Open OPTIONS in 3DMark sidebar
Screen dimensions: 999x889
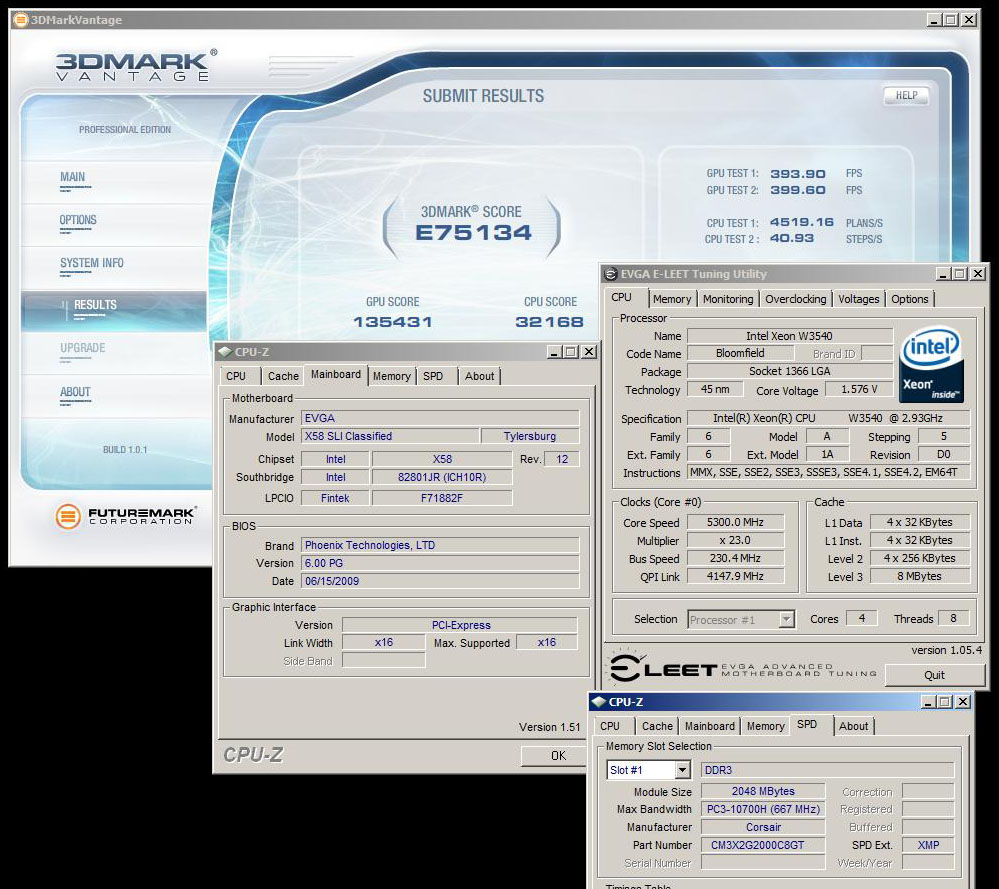coord(78,220)
